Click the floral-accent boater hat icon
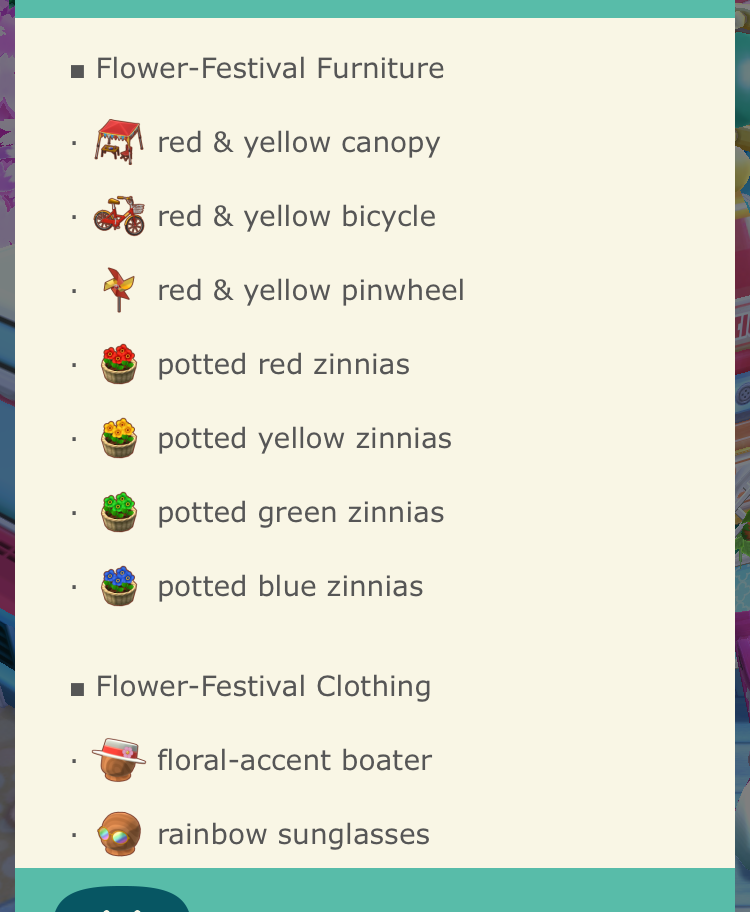The height and width of the screenshot is (912, 750). click(x=119, y=760)
